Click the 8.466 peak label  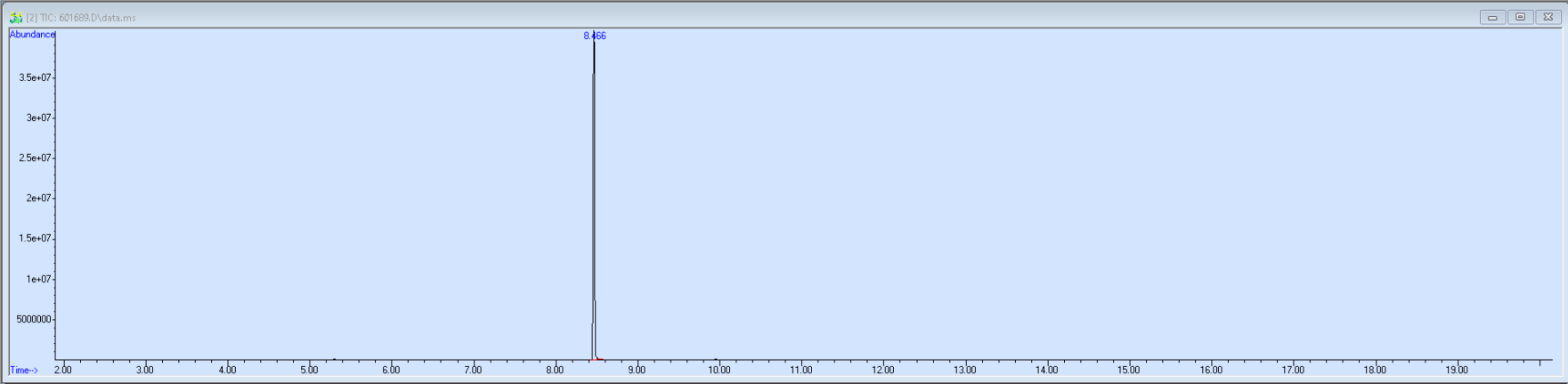pos(595,36)
